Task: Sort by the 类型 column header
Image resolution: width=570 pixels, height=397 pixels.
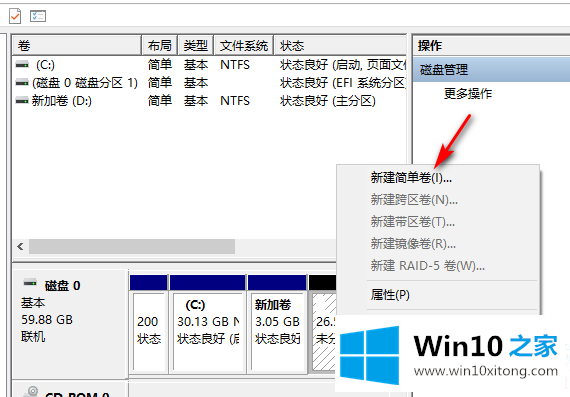Action: click(x=196, y=45)
